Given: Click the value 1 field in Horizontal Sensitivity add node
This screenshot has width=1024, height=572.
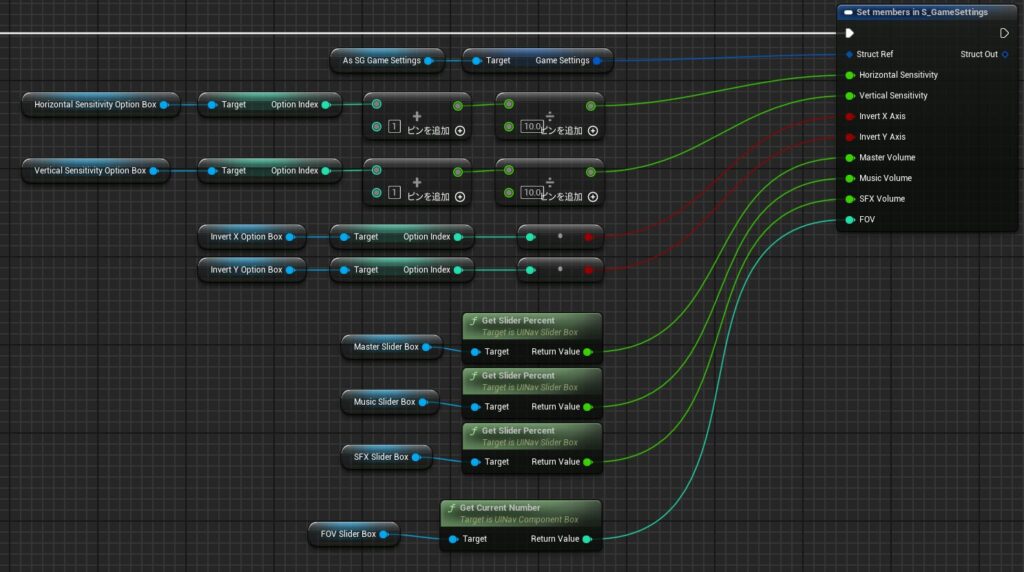Looking at the screenshot, I should (394, 127).
